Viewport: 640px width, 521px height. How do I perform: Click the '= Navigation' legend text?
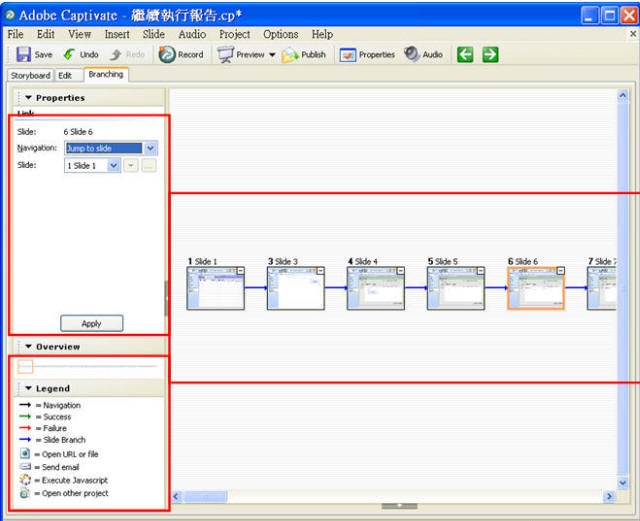pos(58,405)
